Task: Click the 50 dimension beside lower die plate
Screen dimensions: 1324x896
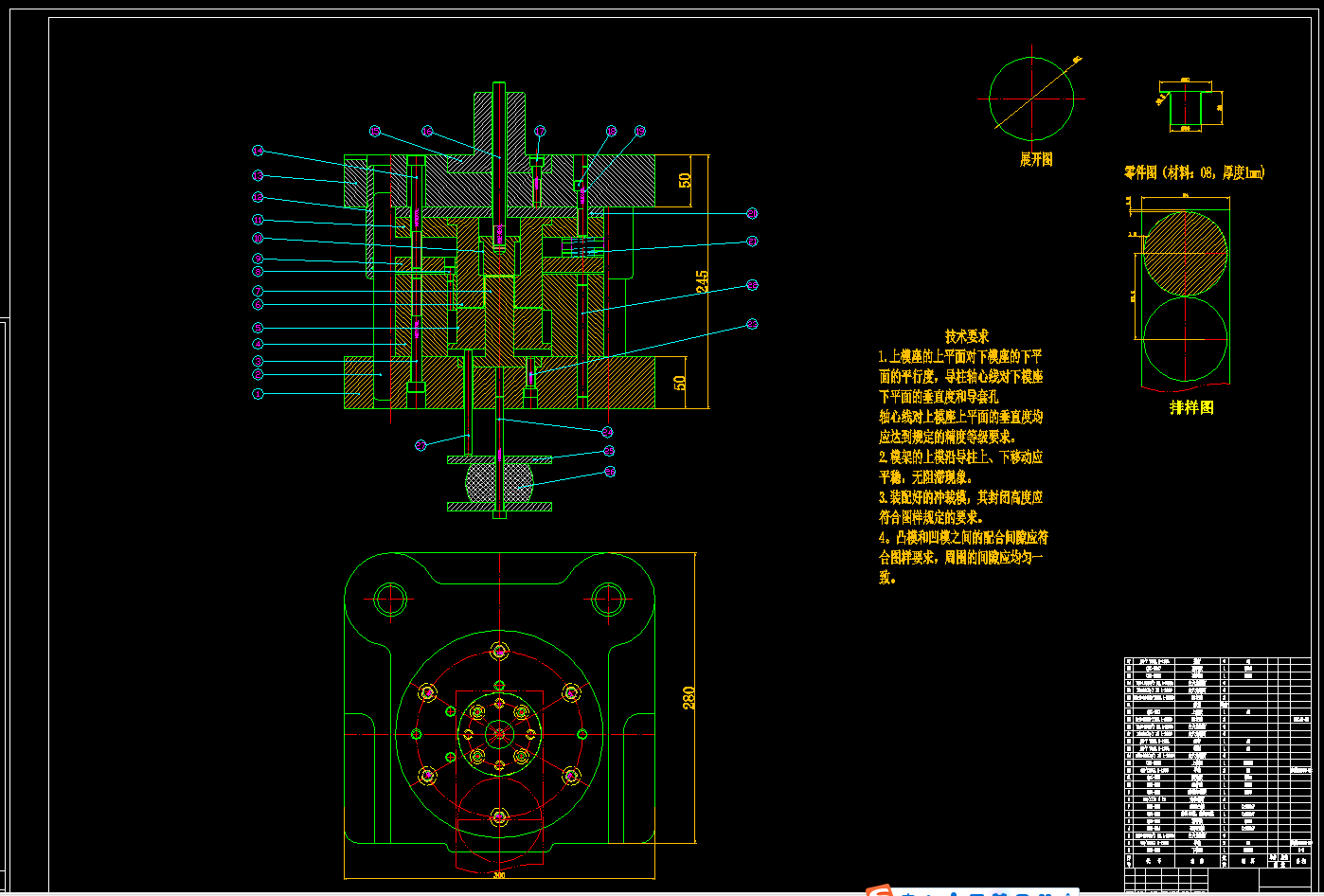Action: tap(679, 383)
